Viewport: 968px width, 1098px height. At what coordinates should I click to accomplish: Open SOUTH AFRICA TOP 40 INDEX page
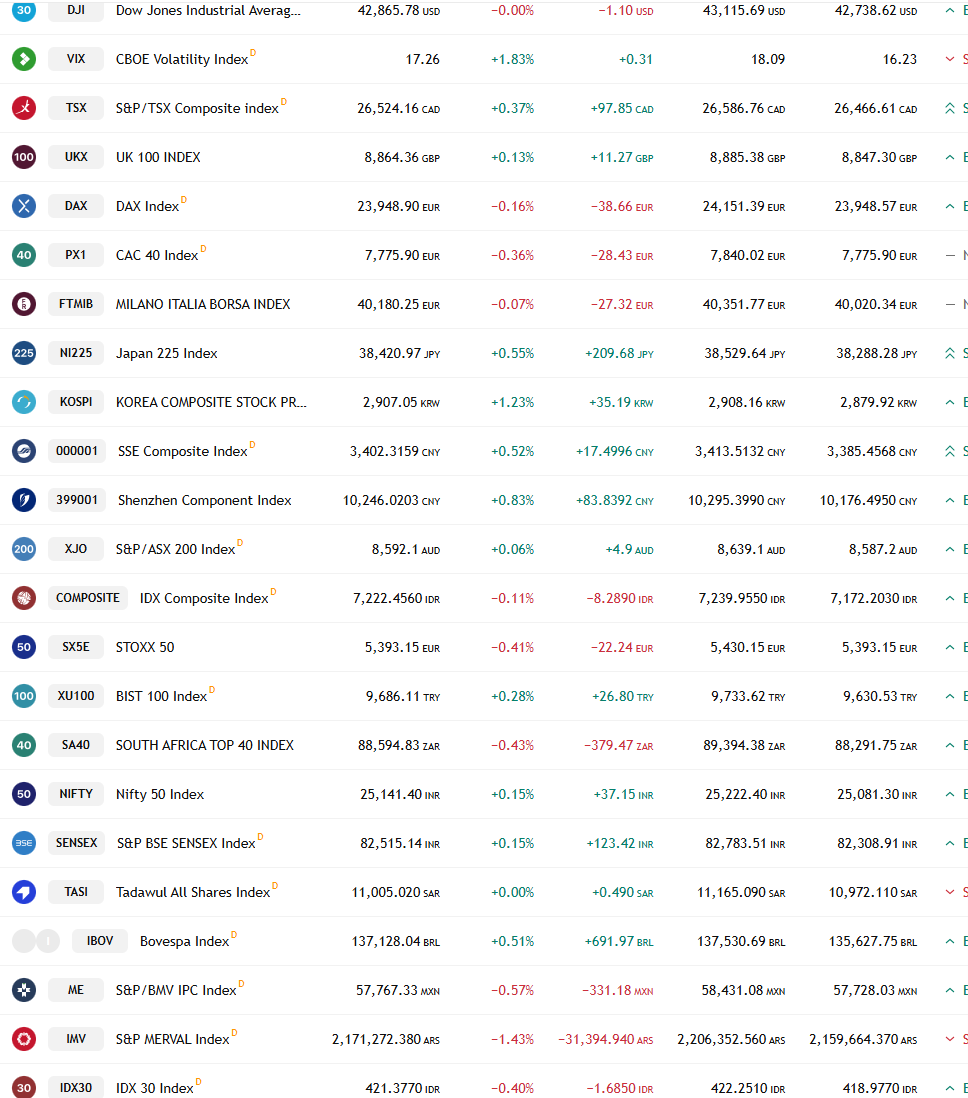click(205, 746)
